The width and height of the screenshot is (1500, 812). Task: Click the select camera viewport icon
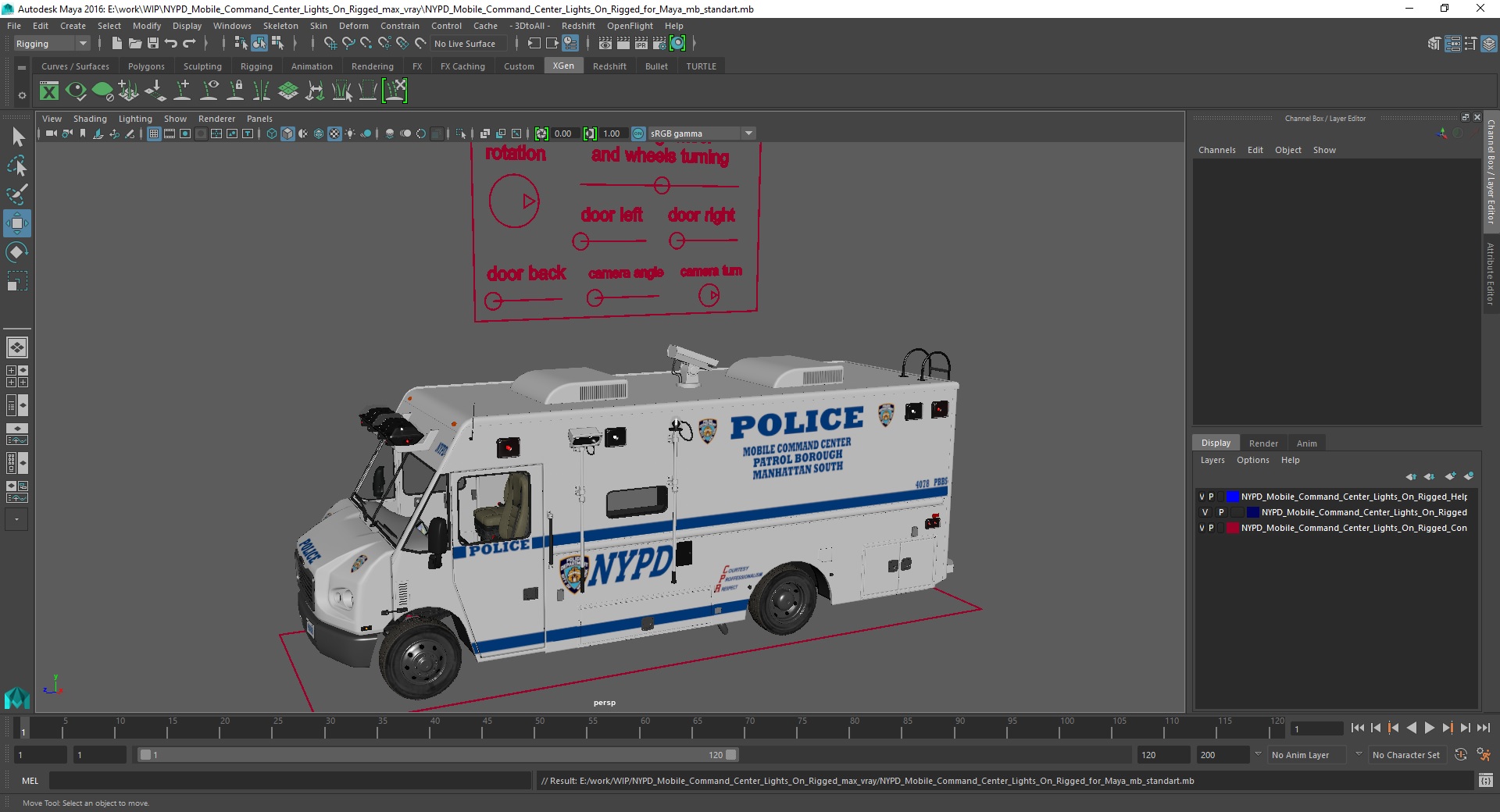(51, 134)
